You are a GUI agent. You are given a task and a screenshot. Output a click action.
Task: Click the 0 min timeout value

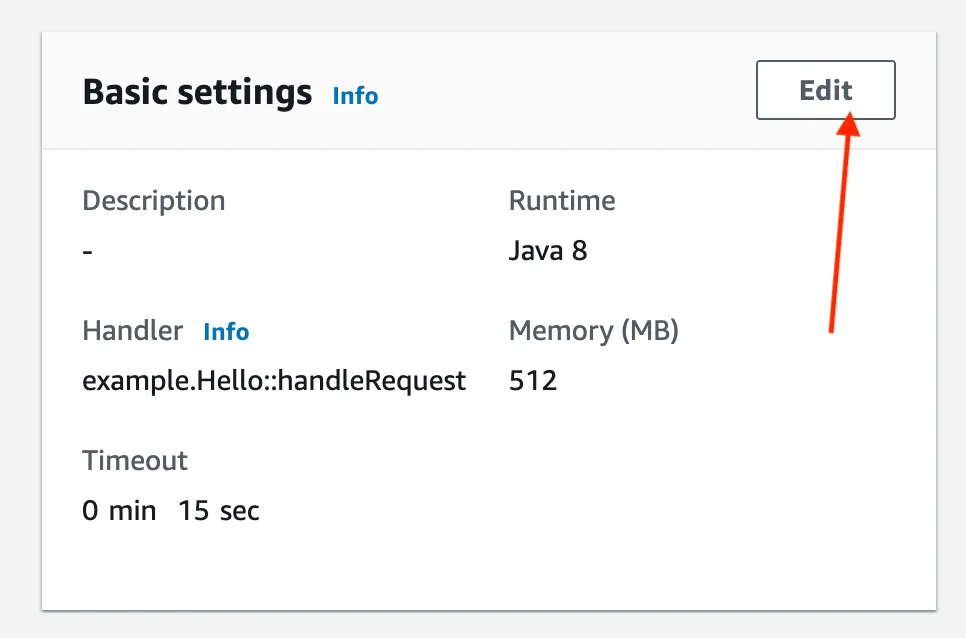click(x=119, y=511)
